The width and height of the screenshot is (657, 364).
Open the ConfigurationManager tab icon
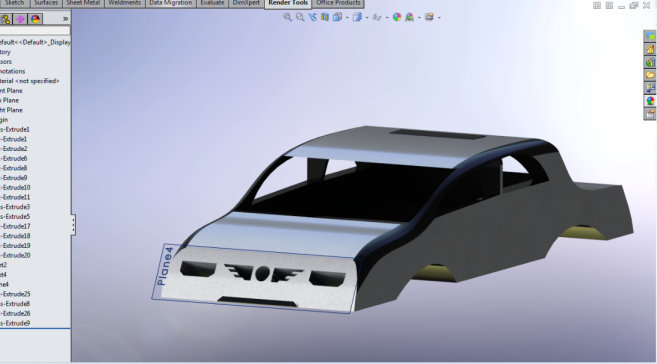pos(5,19)
